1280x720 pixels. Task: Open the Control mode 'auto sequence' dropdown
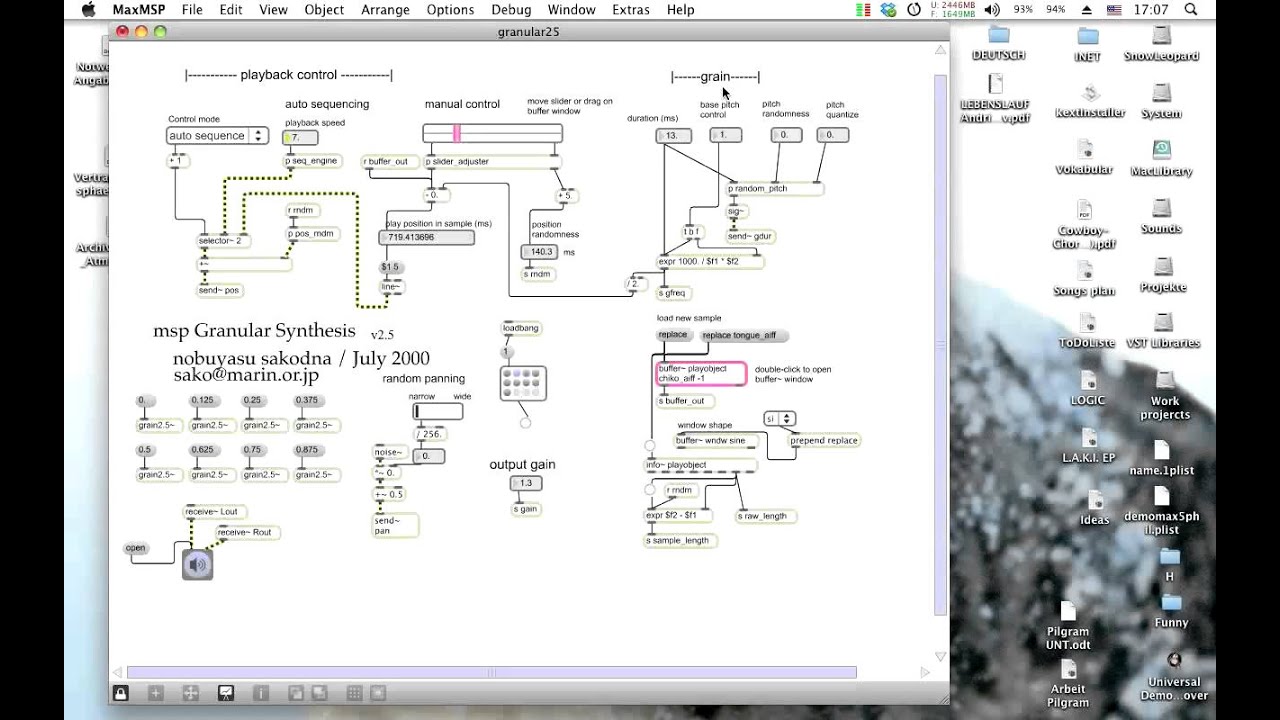tap(217, 135)
